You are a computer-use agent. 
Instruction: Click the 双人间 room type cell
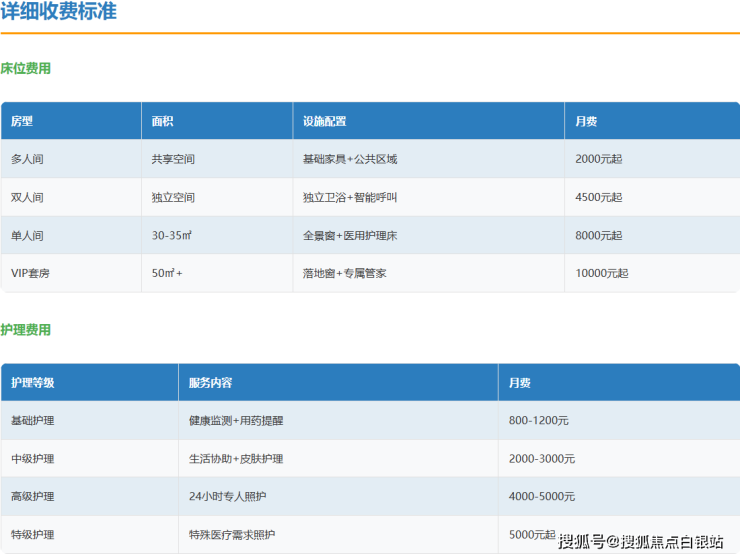click(27, 197)
